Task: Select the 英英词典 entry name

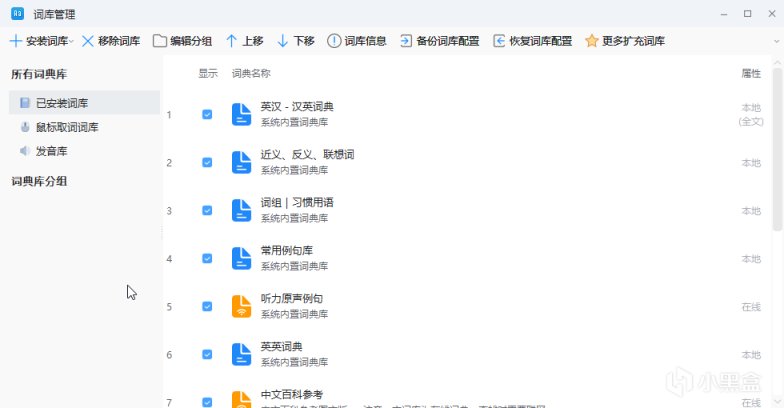Action: click(x=282, y=346)
